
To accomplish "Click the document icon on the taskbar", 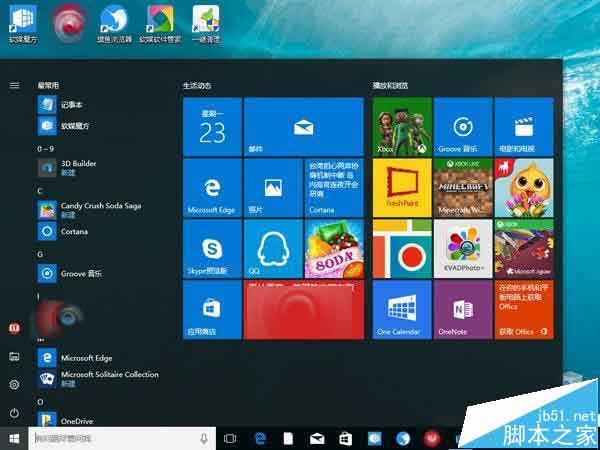I will [x=288, y=439].
